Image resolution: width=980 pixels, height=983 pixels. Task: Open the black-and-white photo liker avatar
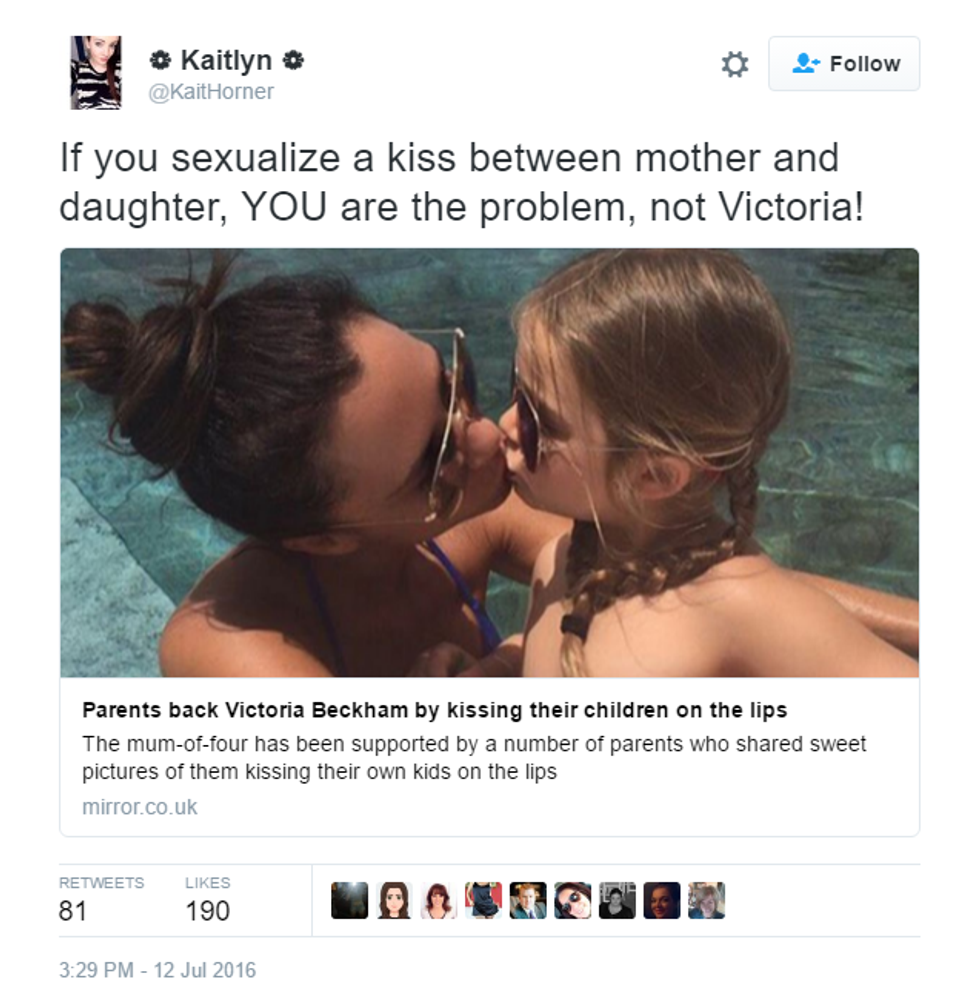coord(617,900)
